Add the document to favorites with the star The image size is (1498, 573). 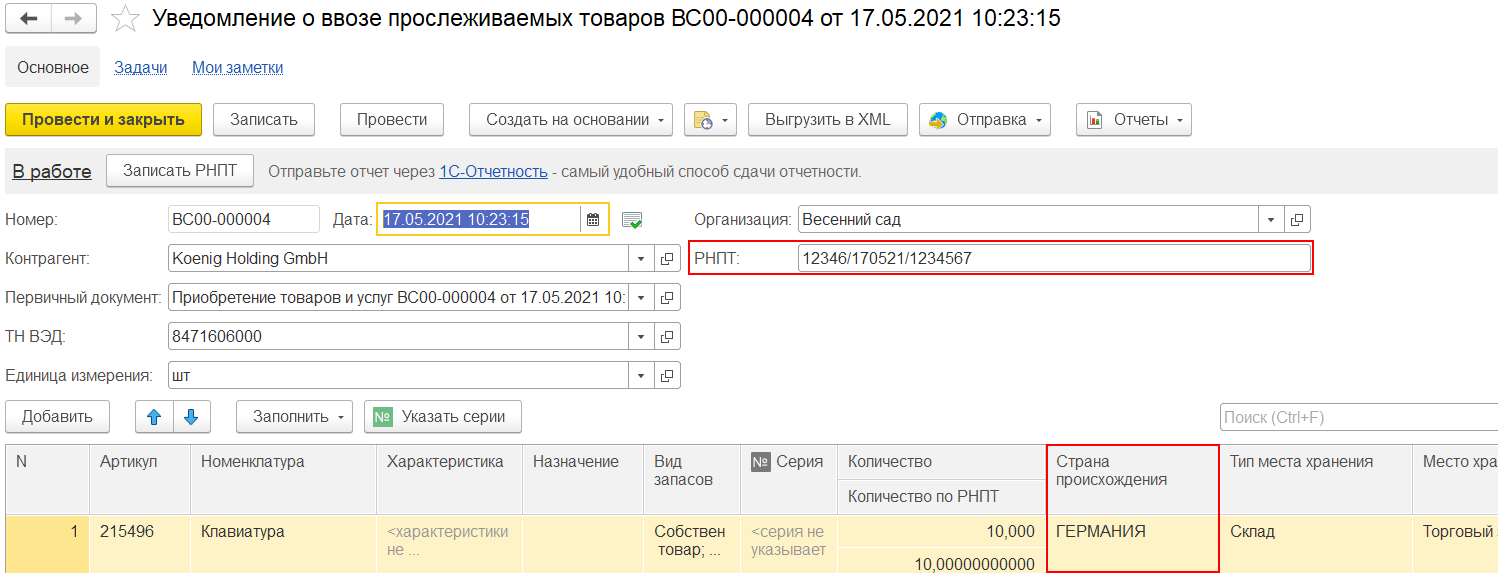[x=125, y=18]
